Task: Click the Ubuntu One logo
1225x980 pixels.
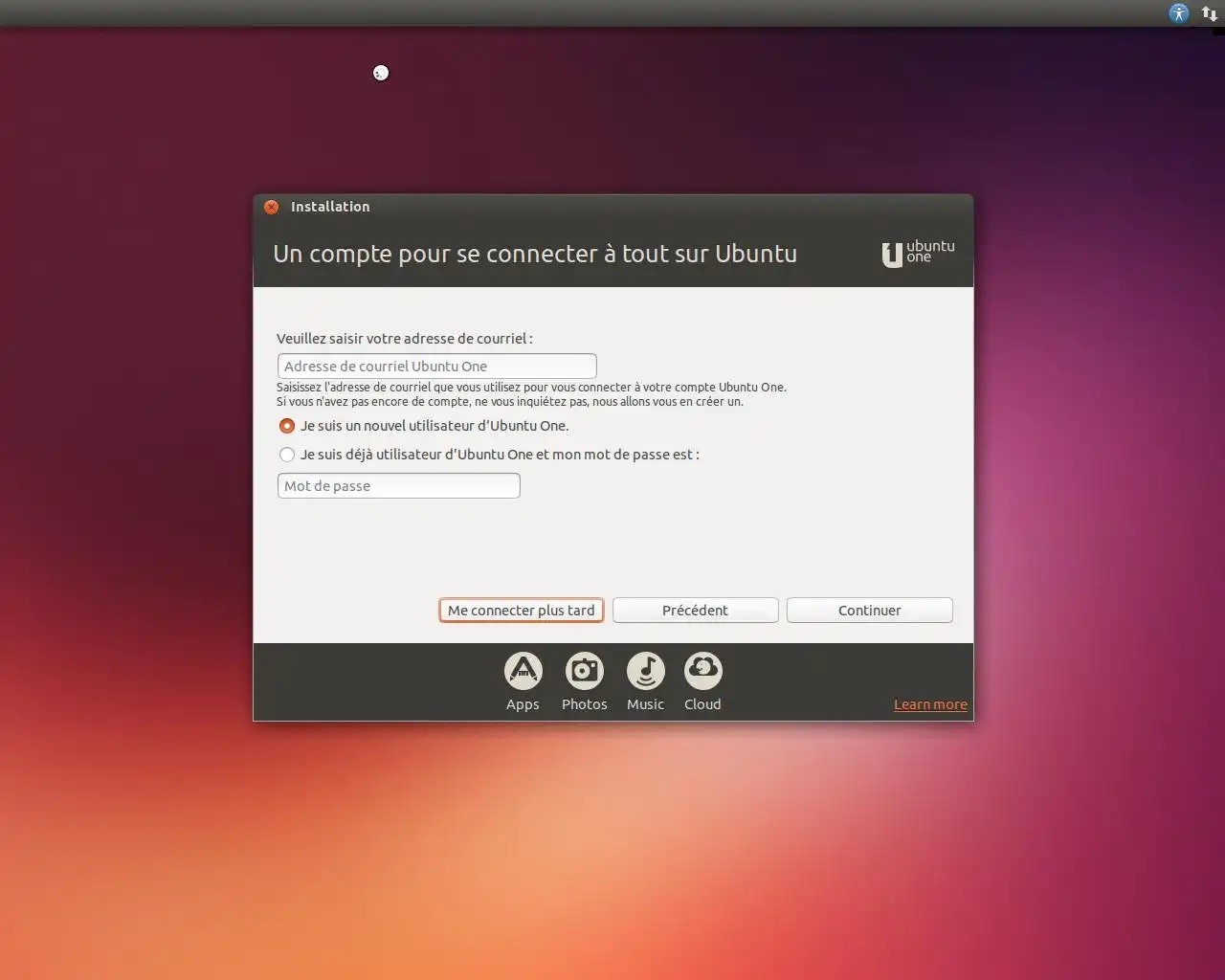Action: (x=918, y=253)
